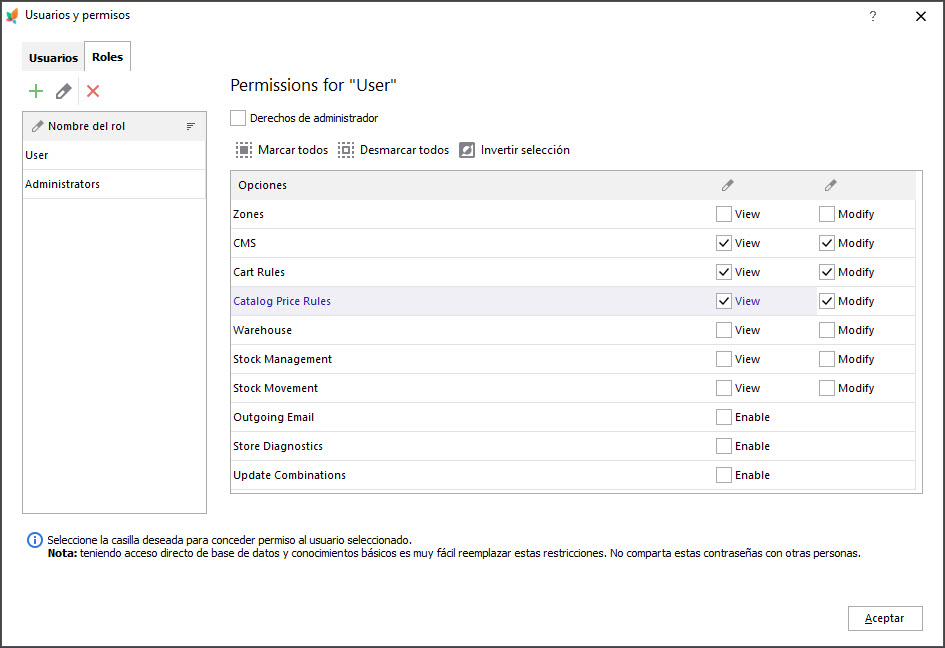The height and width of the screenshot is (648, 945).
Task: Select the Stock Management option row
Action: click(573, 359)
